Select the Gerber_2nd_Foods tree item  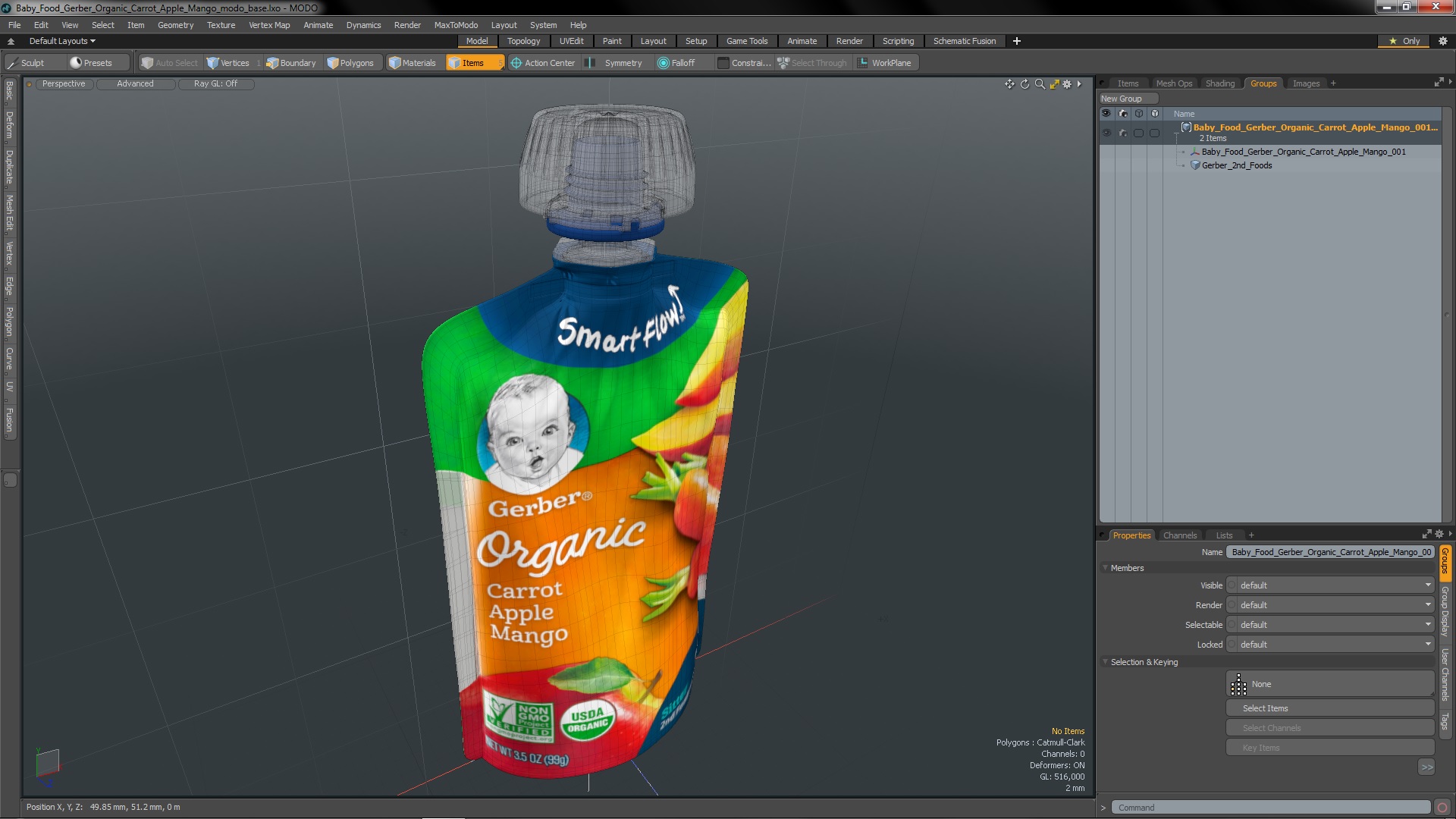(1237, 165)
